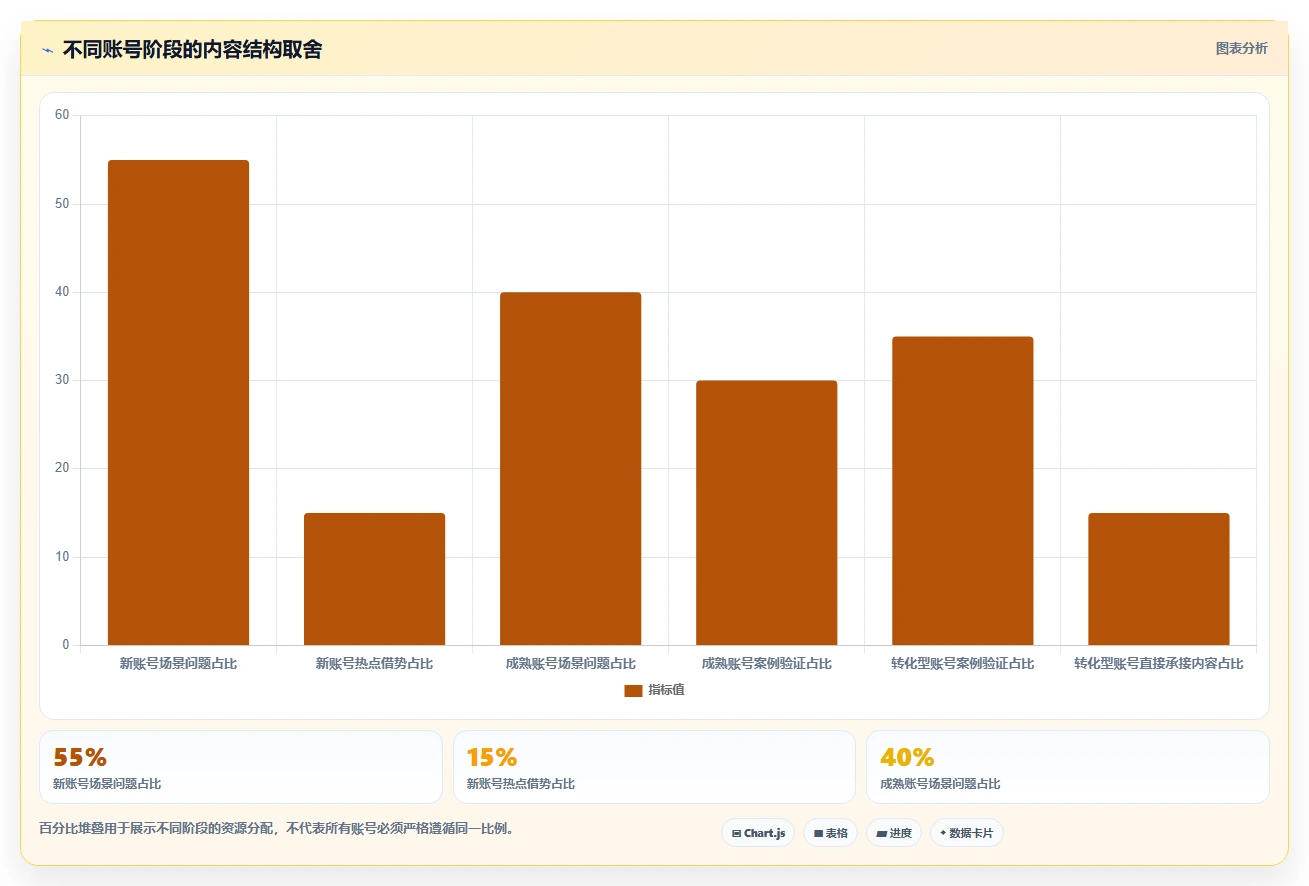
Task: Select the Chart.js tag pill
Action: (758, 833)
